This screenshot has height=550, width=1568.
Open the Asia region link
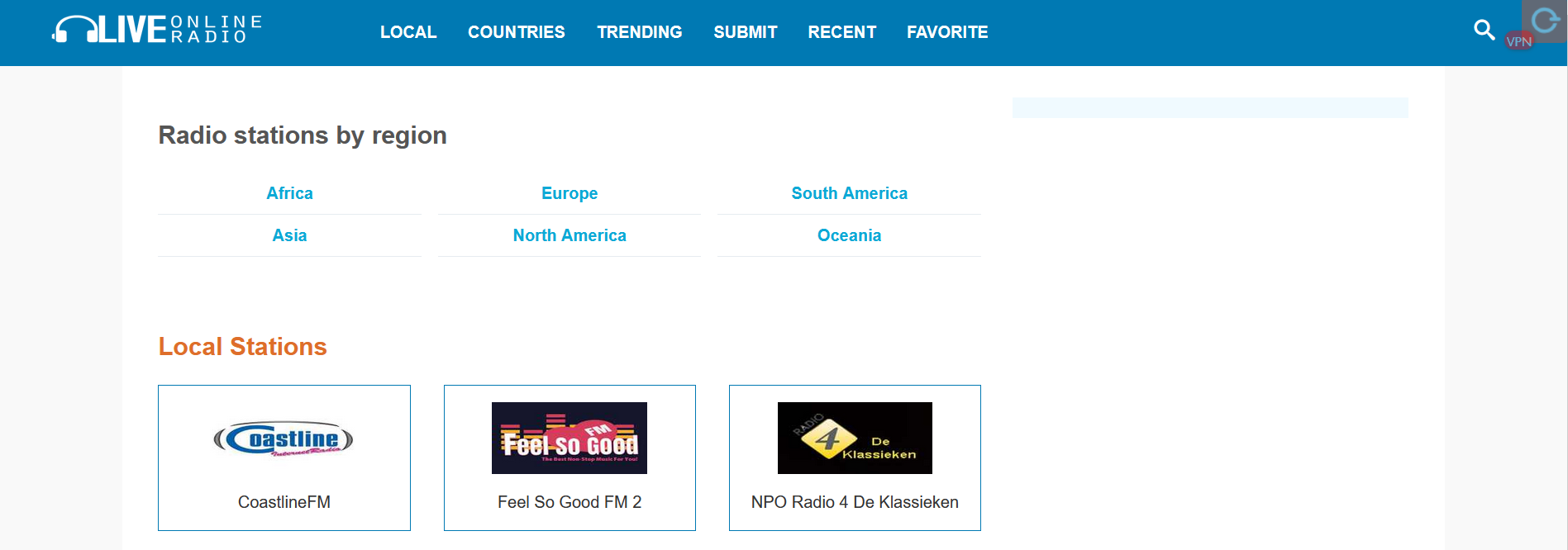pos(290,235)
